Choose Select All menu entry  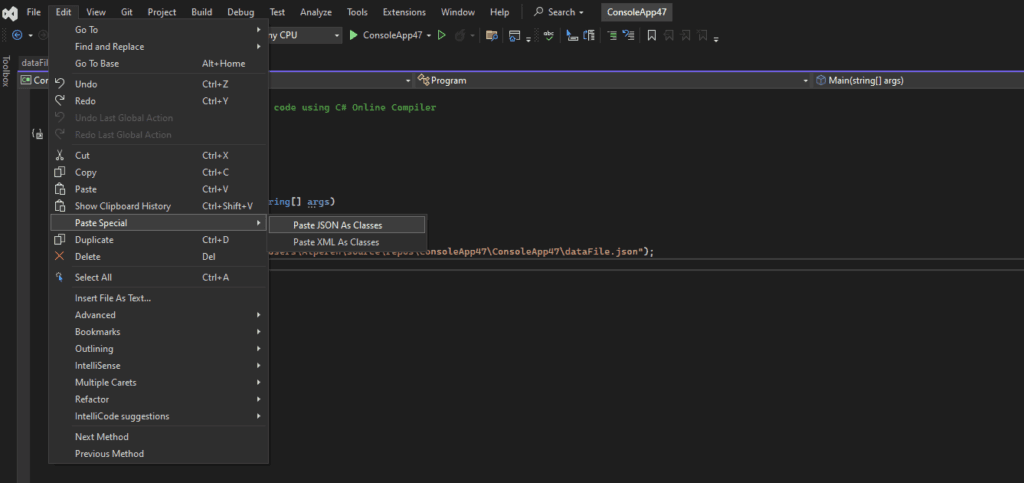click(159, 277)
